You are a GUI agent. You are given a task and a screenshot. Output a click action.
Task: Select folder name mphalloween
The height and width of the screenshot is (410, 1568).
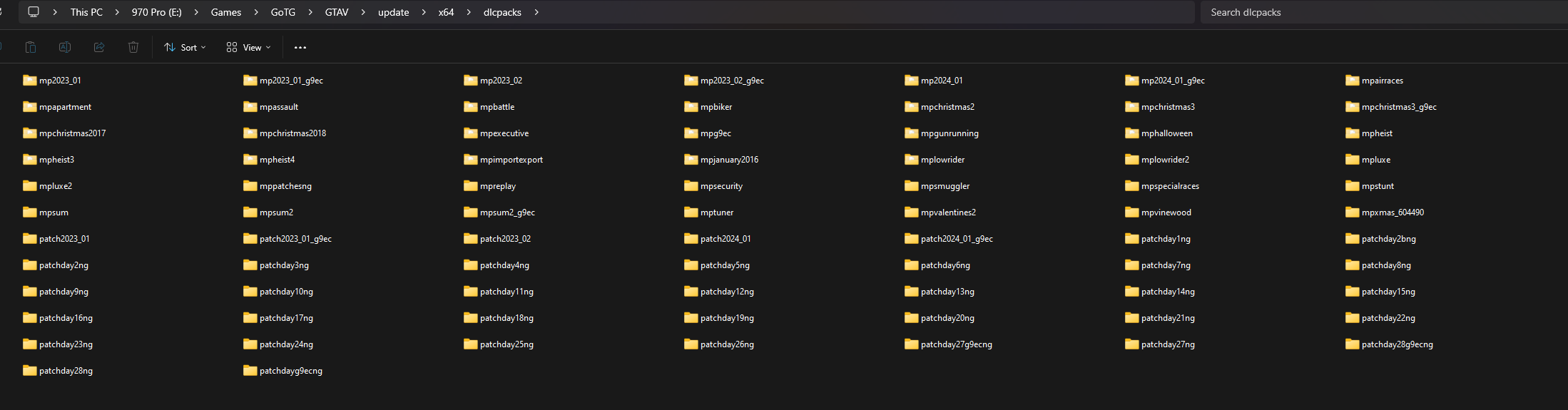1167,133
